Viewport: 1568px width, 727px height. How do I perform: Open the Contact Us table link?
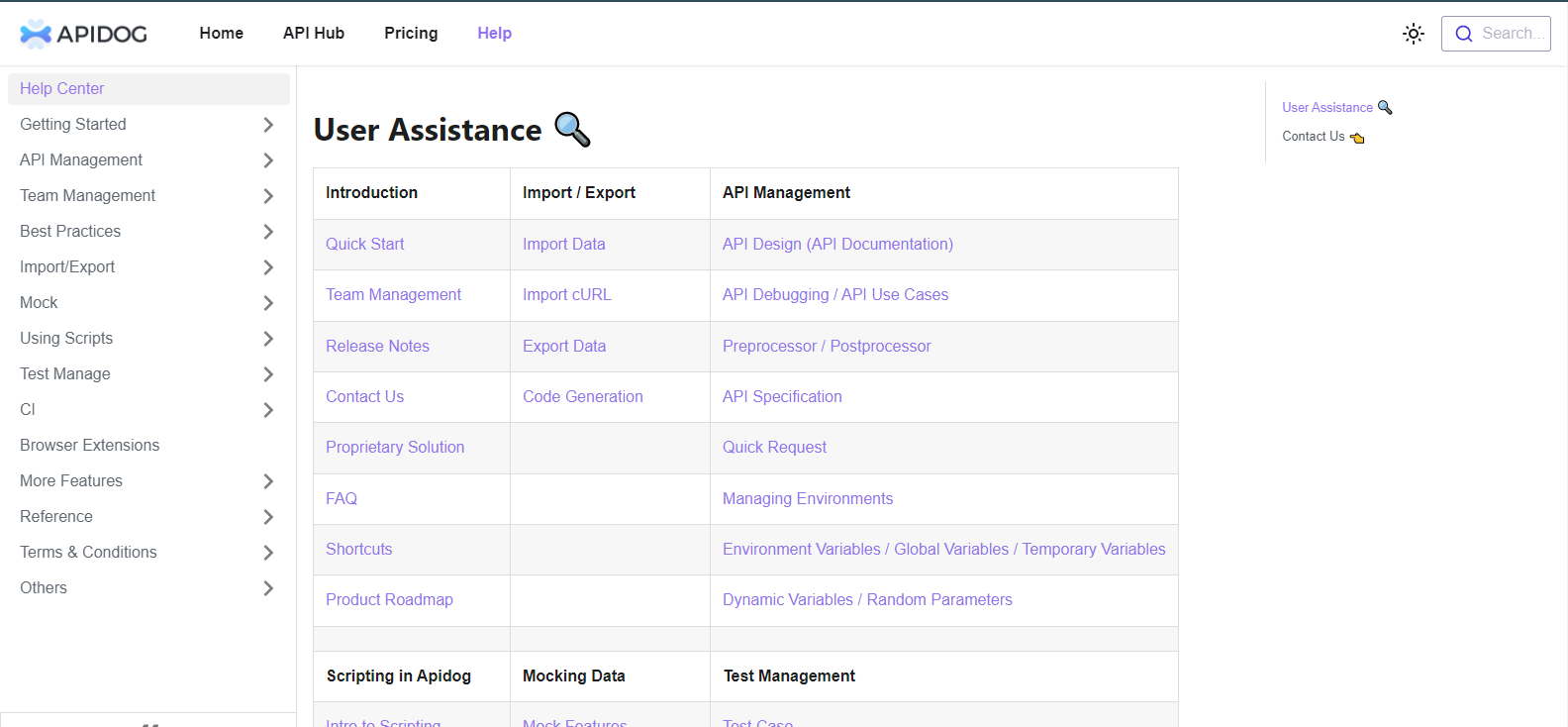click(364, 396)
